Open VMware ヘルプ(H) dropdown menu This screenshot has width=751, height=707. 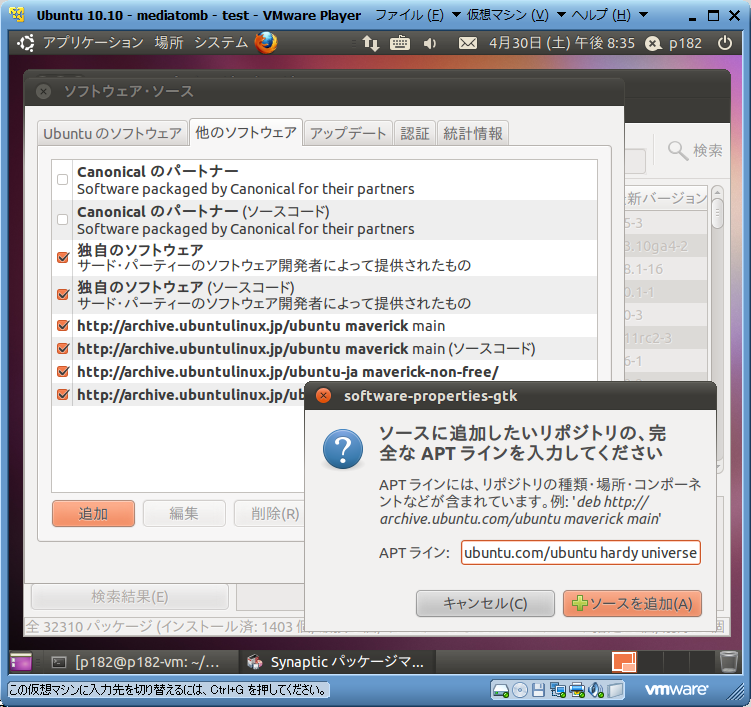(610, 15)
